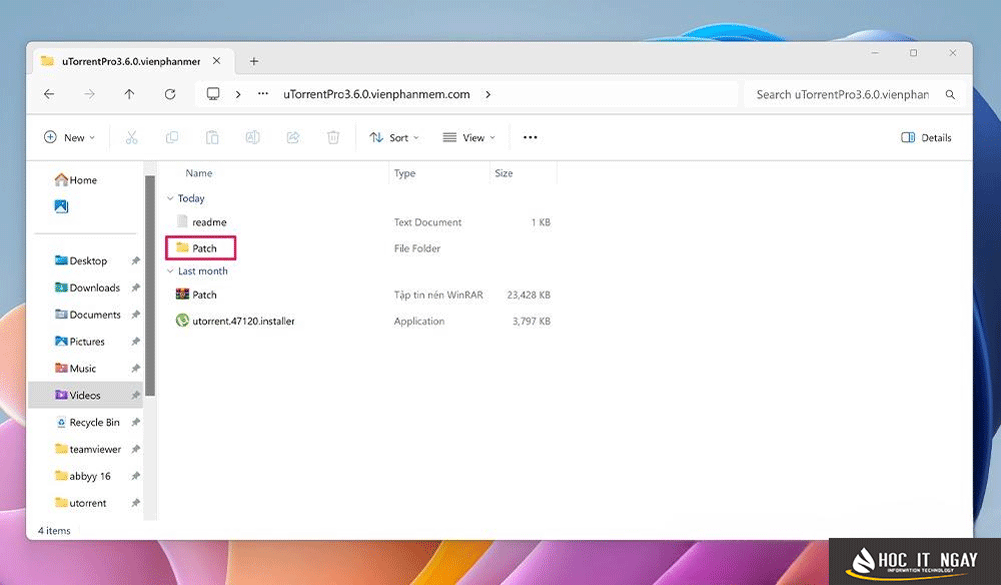Click the pin icon beside Pictures

[x=135, y=342]
